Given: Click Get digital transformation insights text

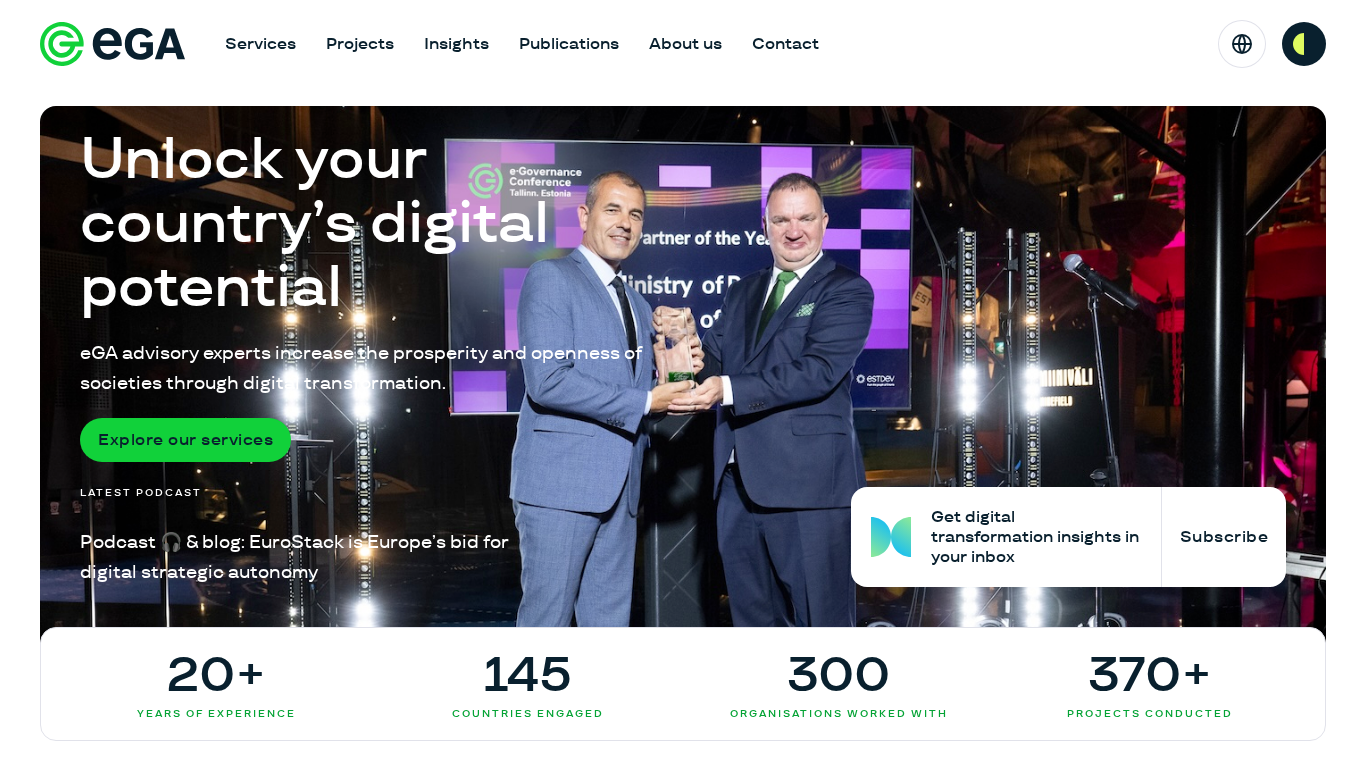Looking at the screenshot, I should [x=1035, y=537].
